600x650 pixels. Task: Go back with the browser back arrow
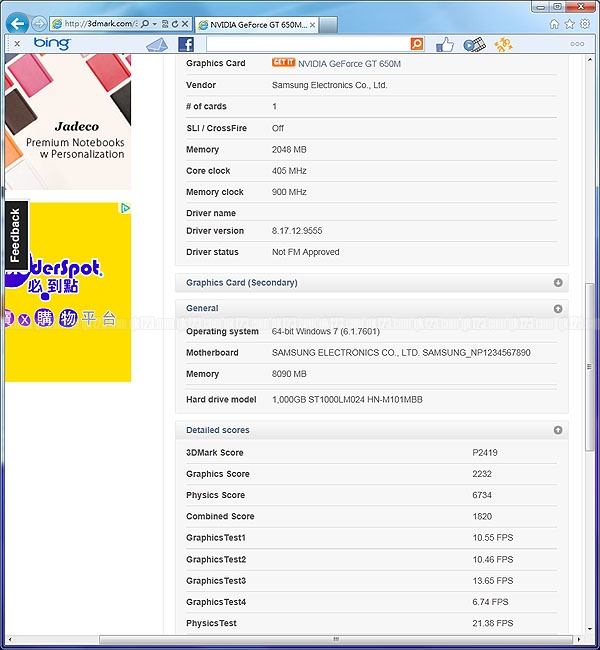(x=17, y=24)
